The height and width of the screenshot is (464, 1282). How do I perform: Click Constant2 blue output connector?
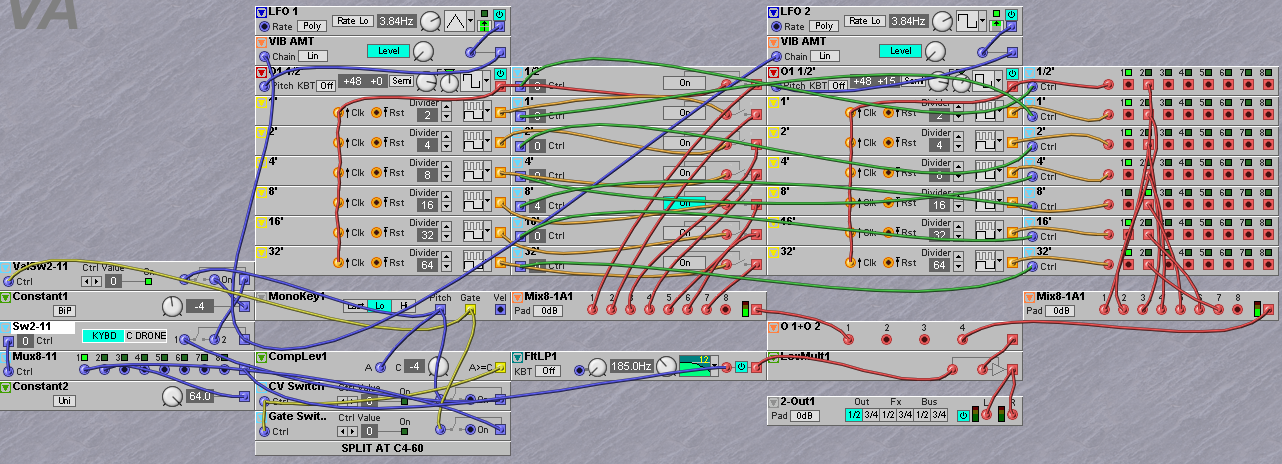(245, 397)
